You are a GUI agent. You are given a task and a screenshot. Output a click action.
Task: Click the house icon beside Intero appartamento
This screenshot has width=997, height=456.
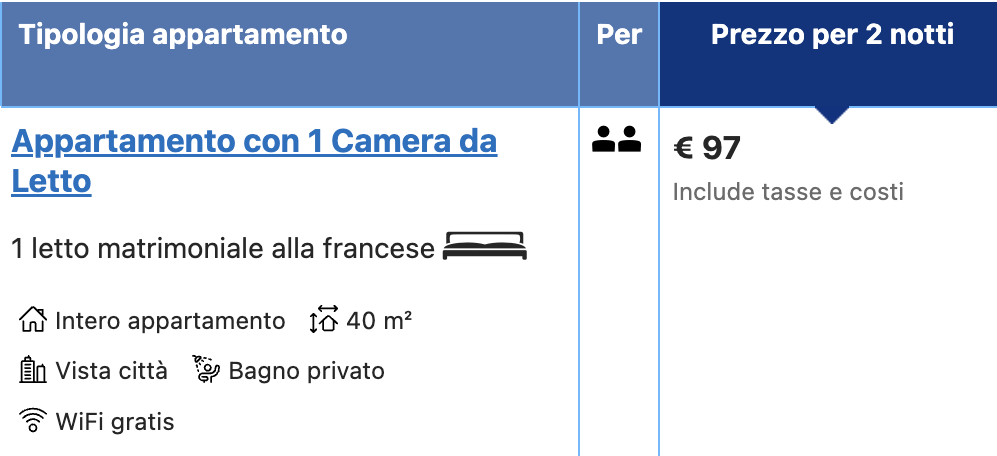click(32, 320)
